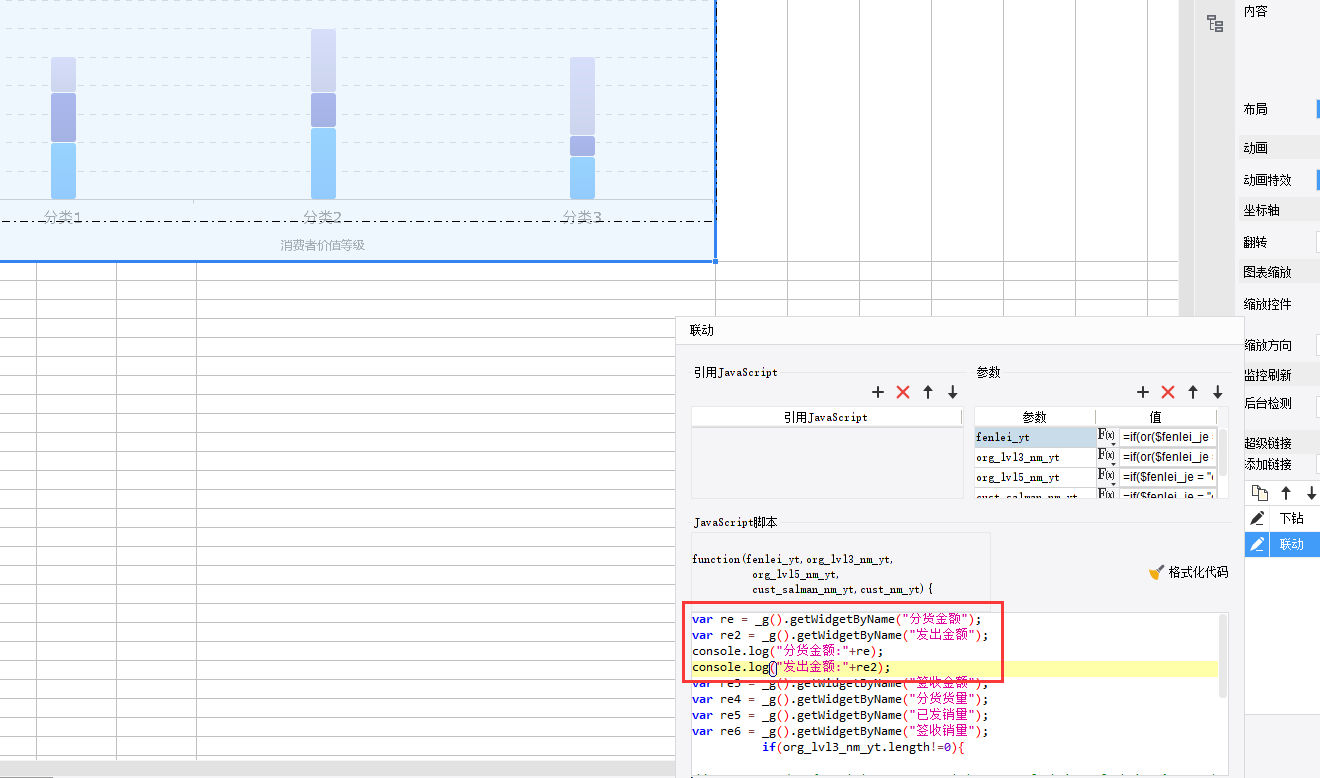Screen dimensions: 1320x778
Task: Select the 联动 hyperlink item
Action: (1291, 544)
